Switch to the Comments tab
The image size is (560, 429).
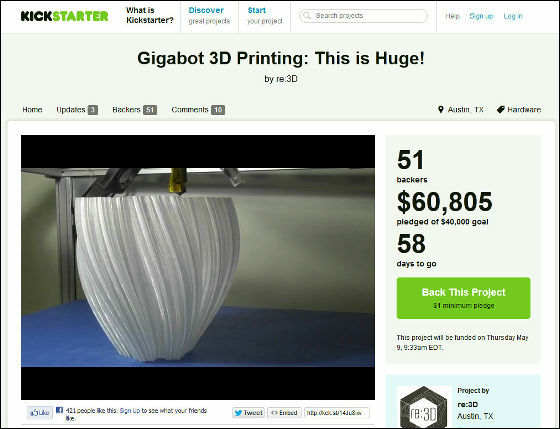click(198, 110)
